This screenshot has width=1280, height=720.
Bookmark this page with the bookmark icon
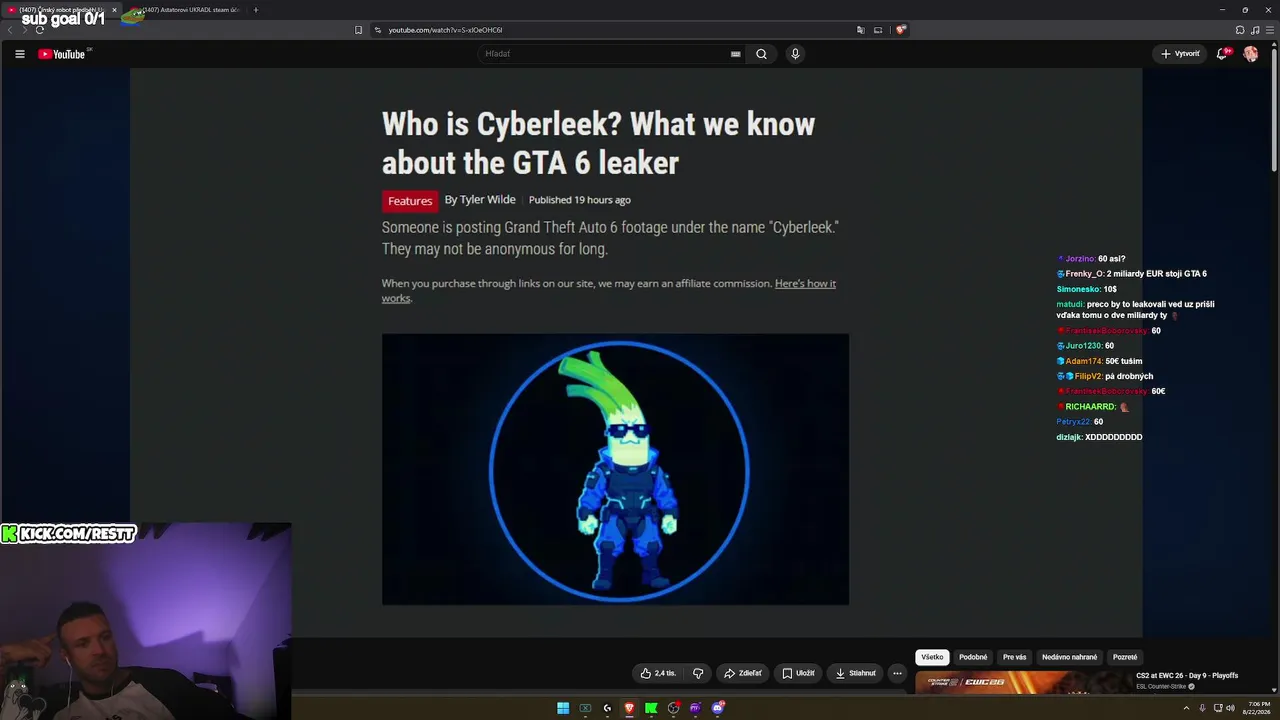359,30
